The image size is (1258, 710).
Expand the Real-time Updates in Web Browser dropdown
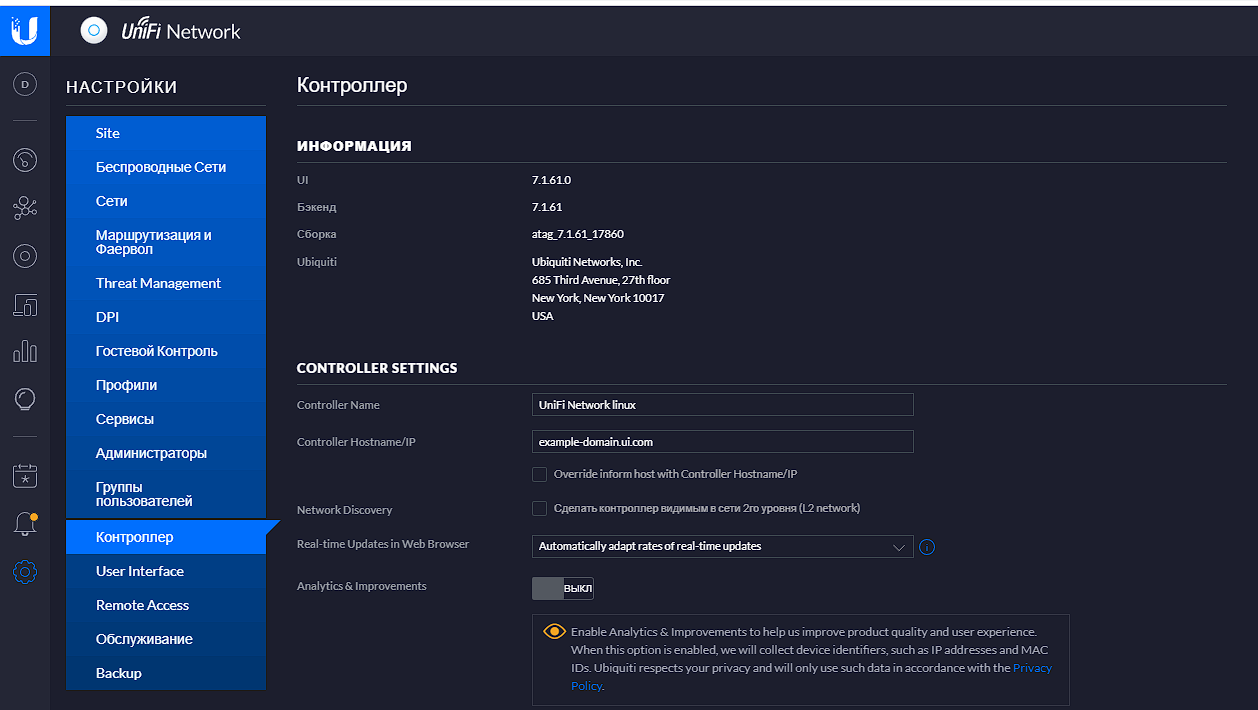coord(723,546)
